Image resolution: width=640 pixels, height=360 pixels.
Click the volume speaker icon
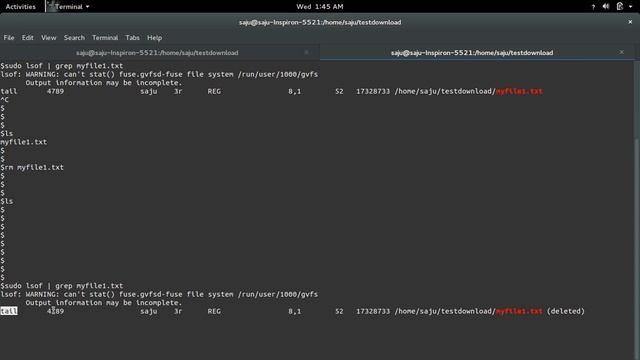point(606,7)
